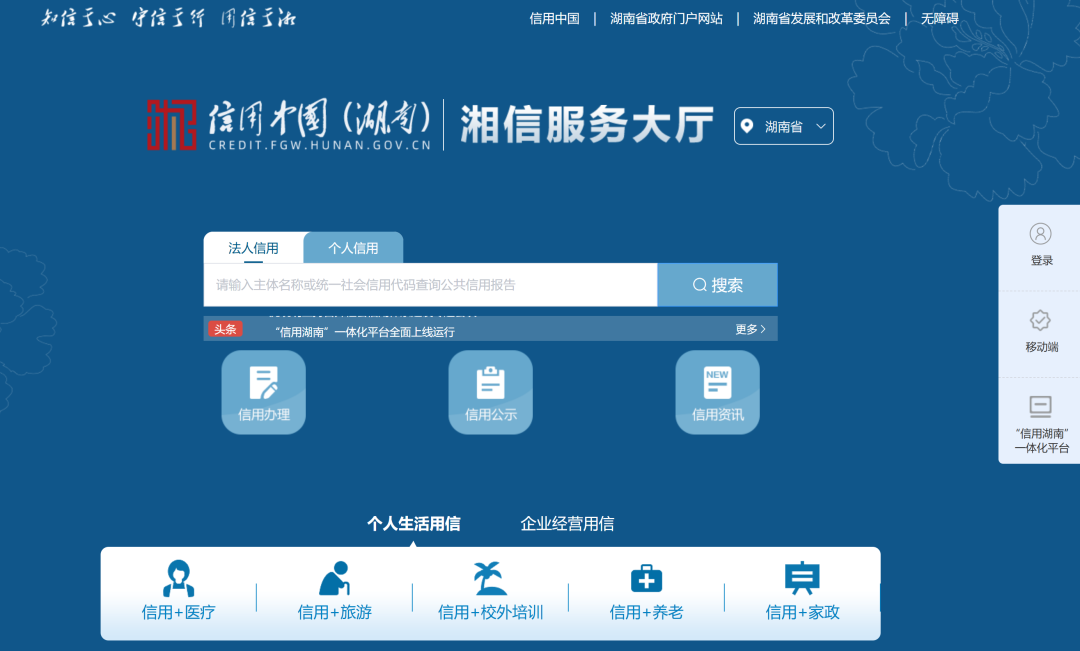
Task: Switch to 企业经营用信 tab
Action: pos(567,523)
